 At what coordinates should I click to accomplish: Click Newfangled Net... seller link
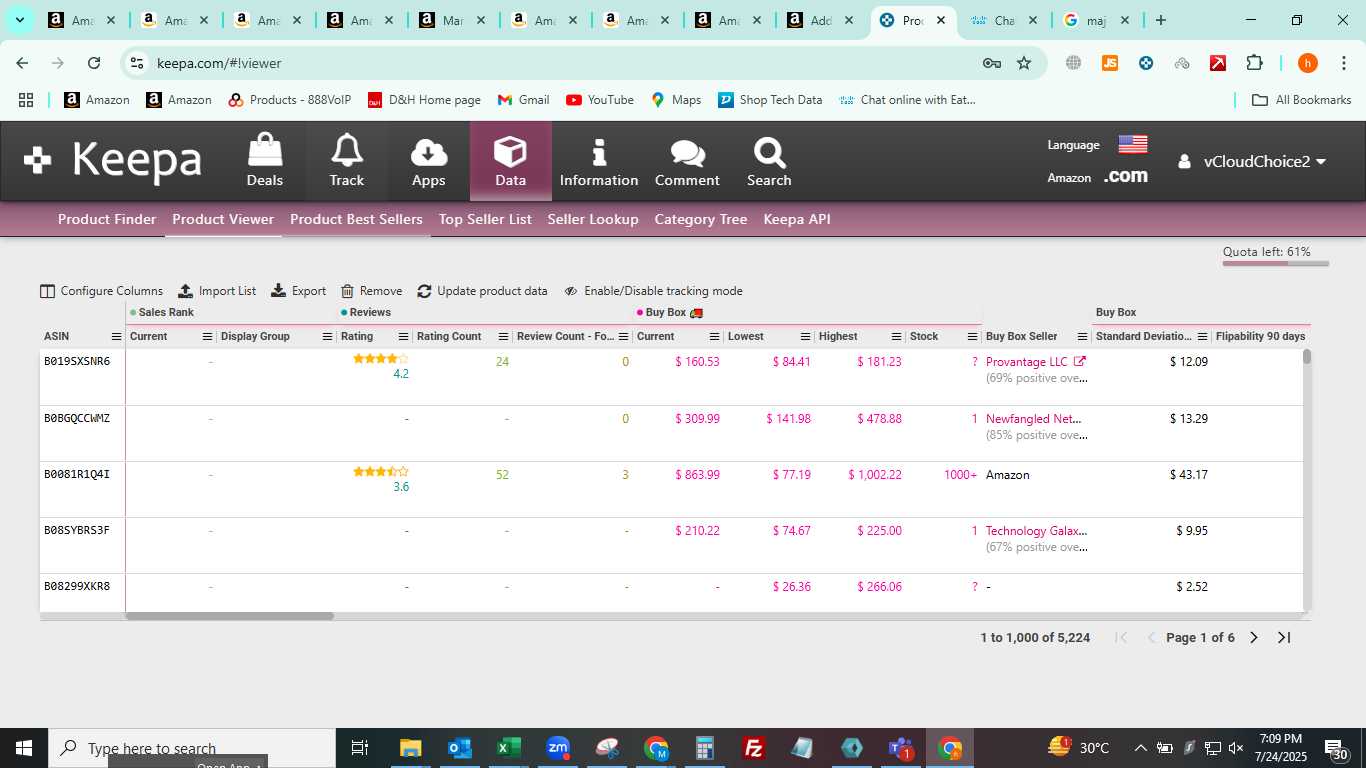[1034, 419]
